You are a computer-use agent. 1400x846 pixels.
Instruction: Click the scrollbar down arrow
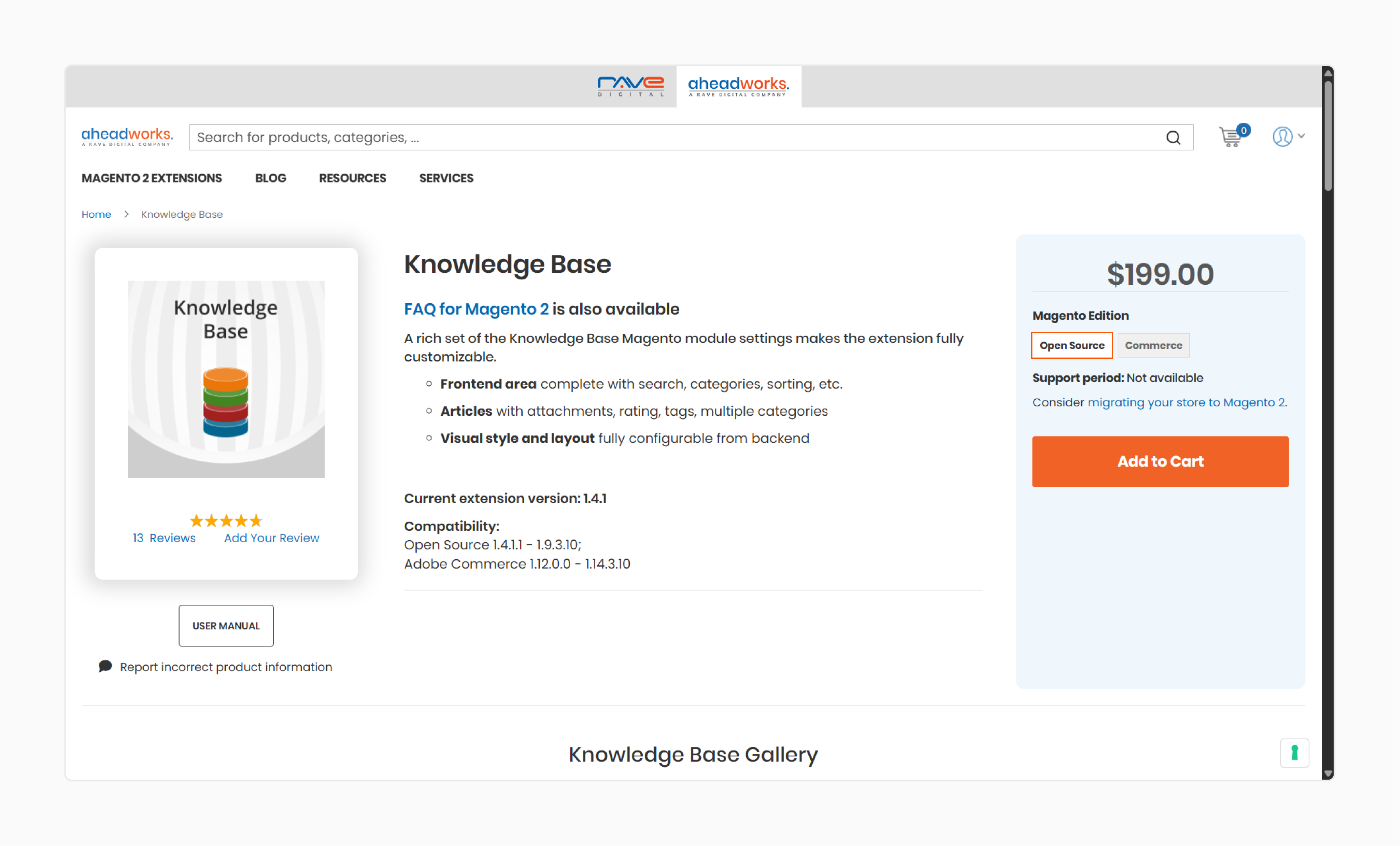[x=1328, y=774]
